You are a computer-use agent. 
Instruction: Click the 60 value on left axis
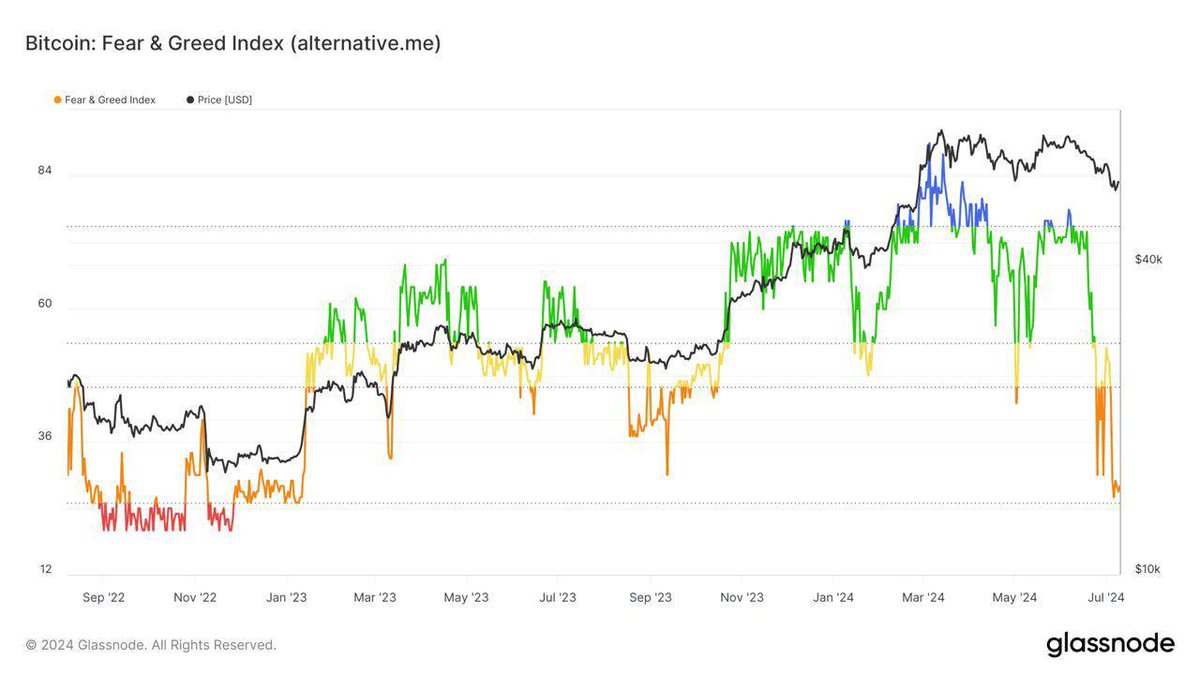coord(45,304)
